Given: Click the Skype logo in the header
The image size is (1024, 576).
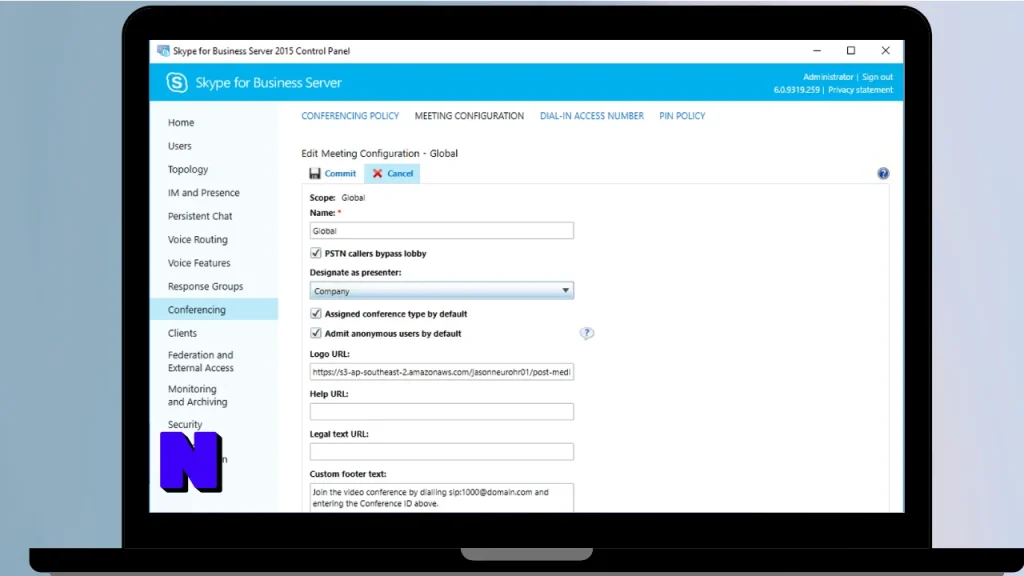Looking at the screenshot, I should point(176,82).
